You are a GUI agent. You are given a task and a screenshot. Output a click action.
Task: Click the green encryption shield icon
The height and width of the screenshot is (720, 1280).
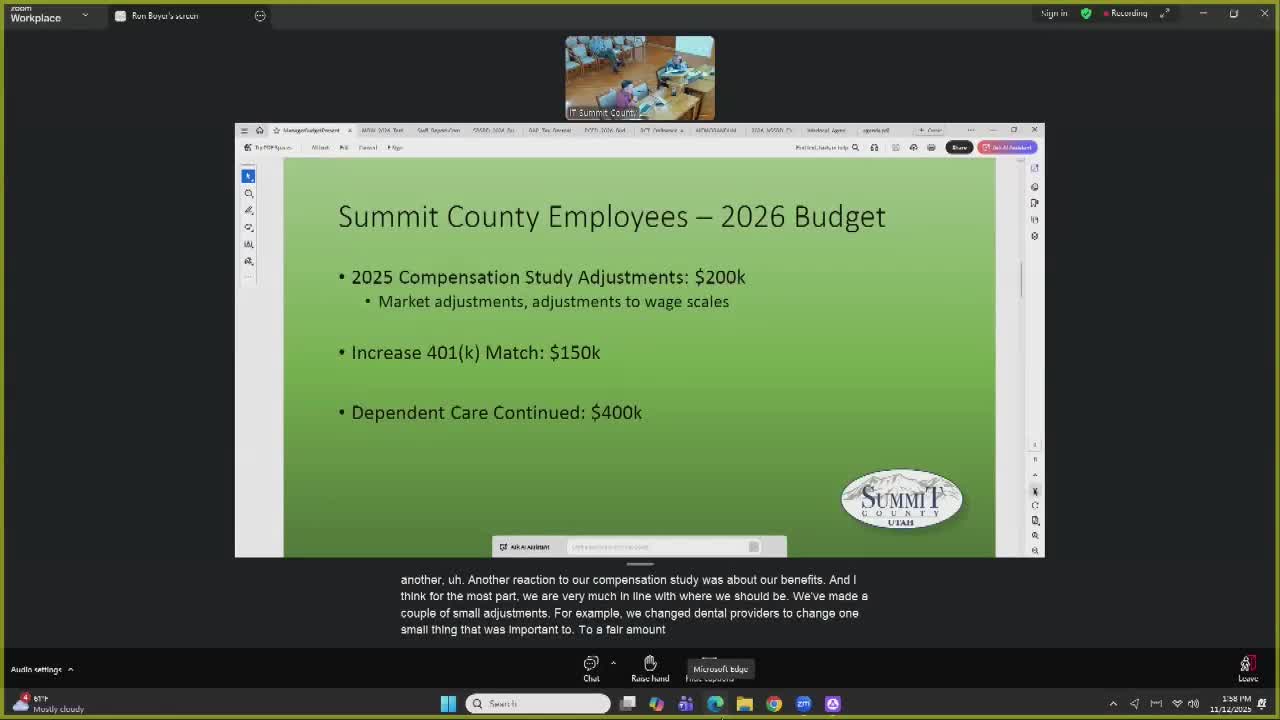pos(1086,13)
